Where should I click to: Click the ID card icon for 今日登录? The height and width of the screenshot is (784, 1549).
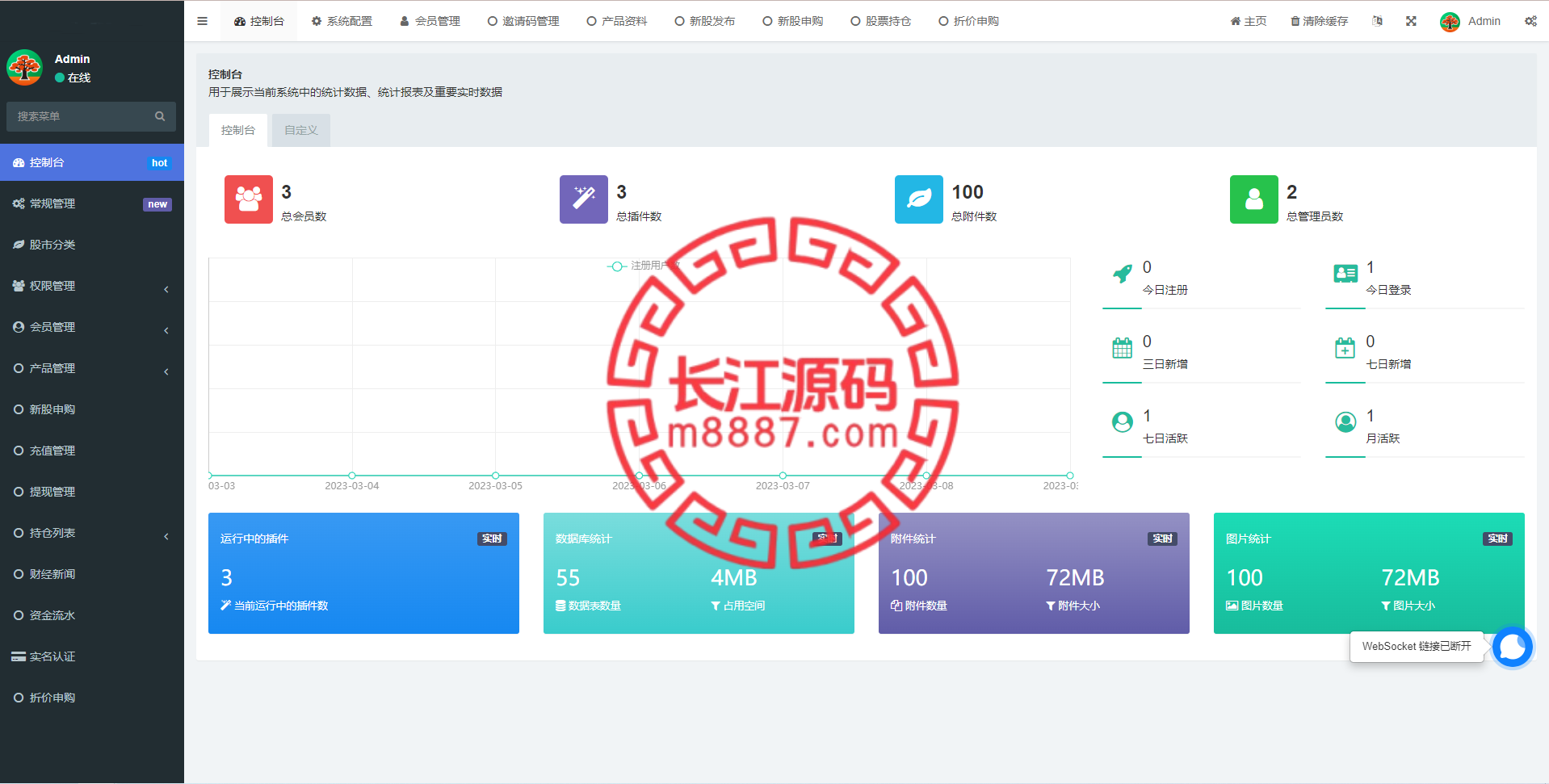pos(1345,274)
